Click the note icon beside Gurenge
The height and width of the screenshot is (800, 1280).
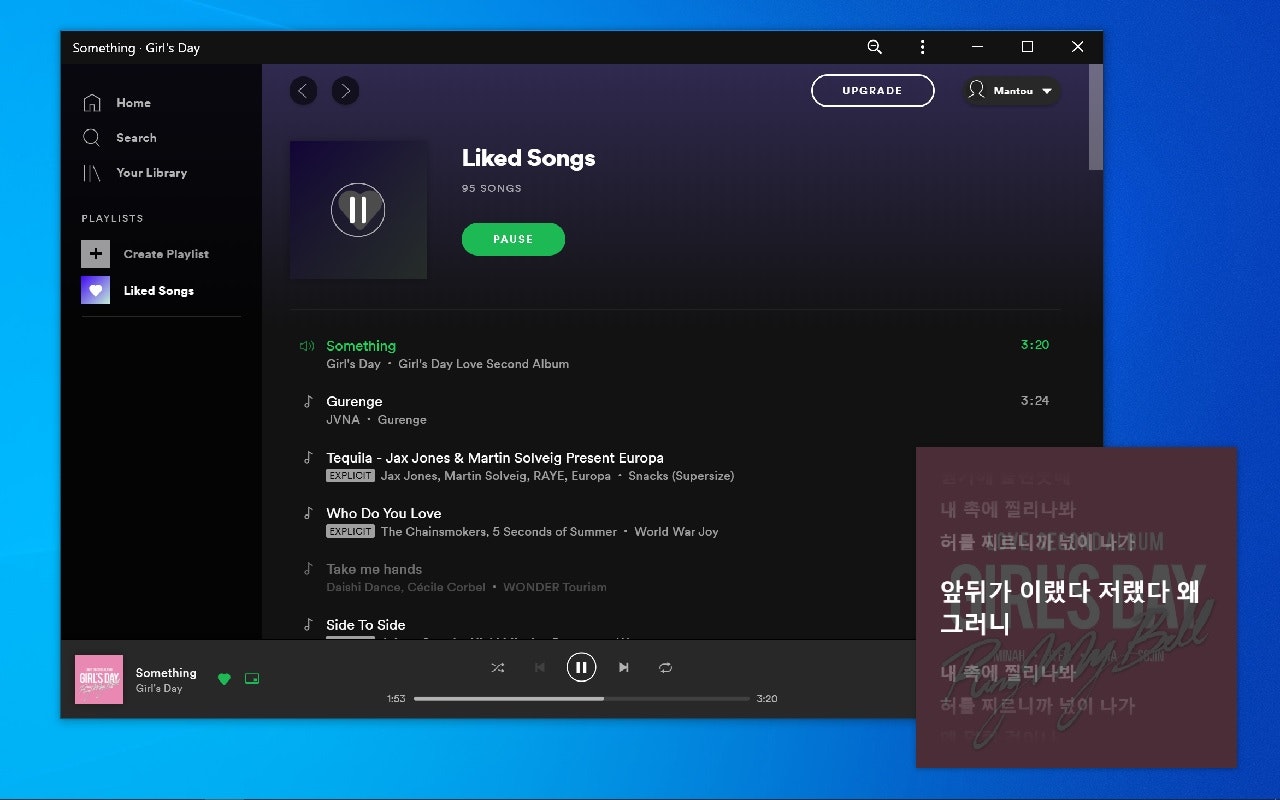308,402
